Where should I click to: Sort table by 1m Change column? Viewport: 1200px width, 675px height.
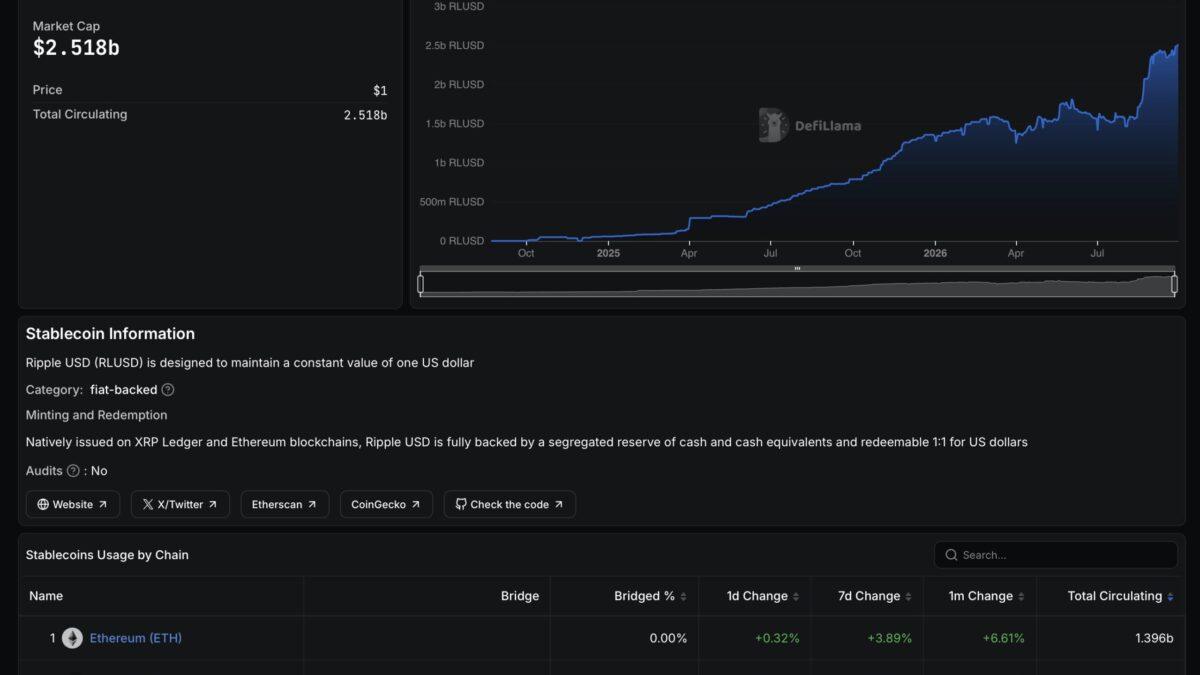987,596
